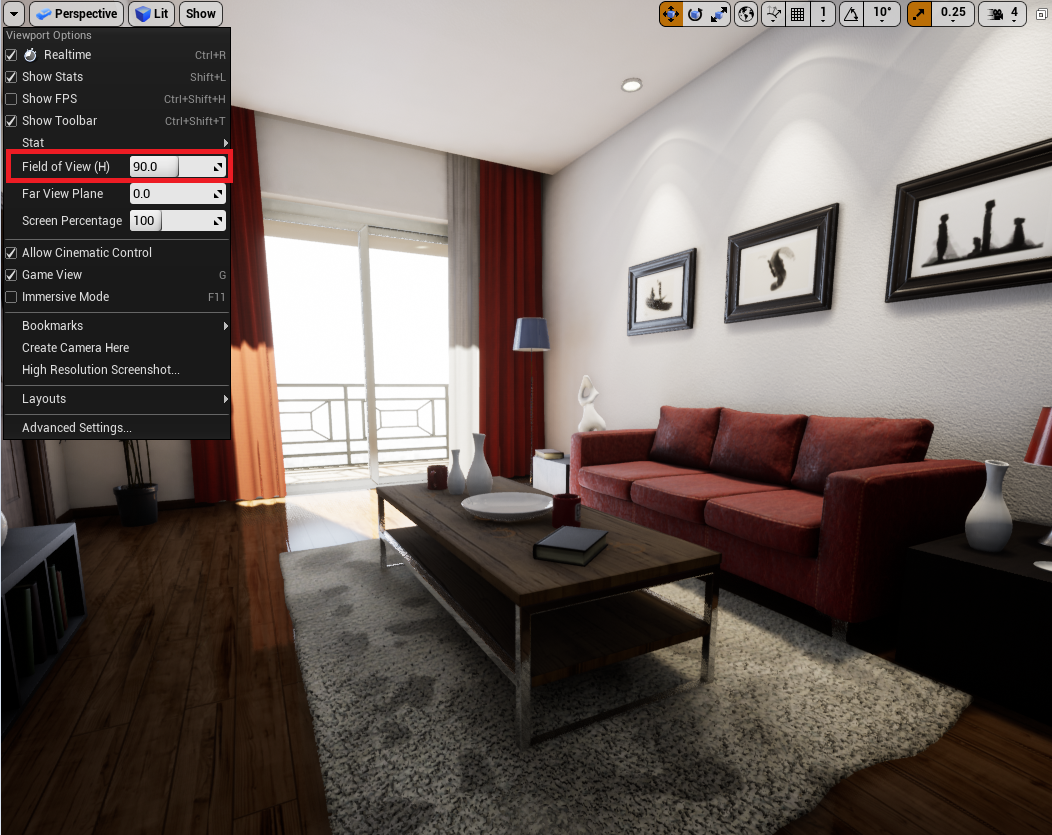Enable the Immersive Mode checkbox
Screen dimensions: 1052x835
coord(11,297)
